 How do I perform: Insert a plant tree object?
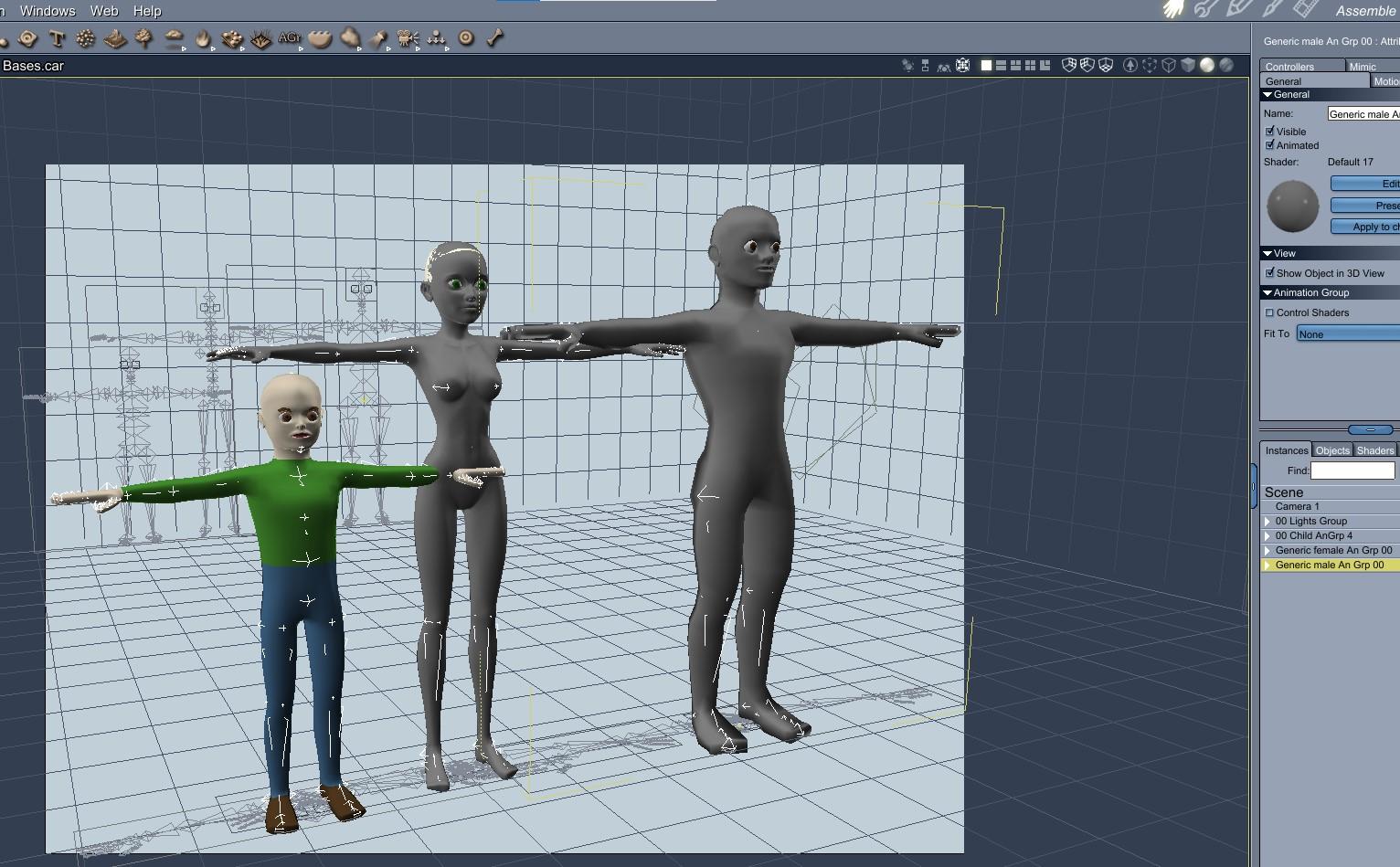coord(144,38)
